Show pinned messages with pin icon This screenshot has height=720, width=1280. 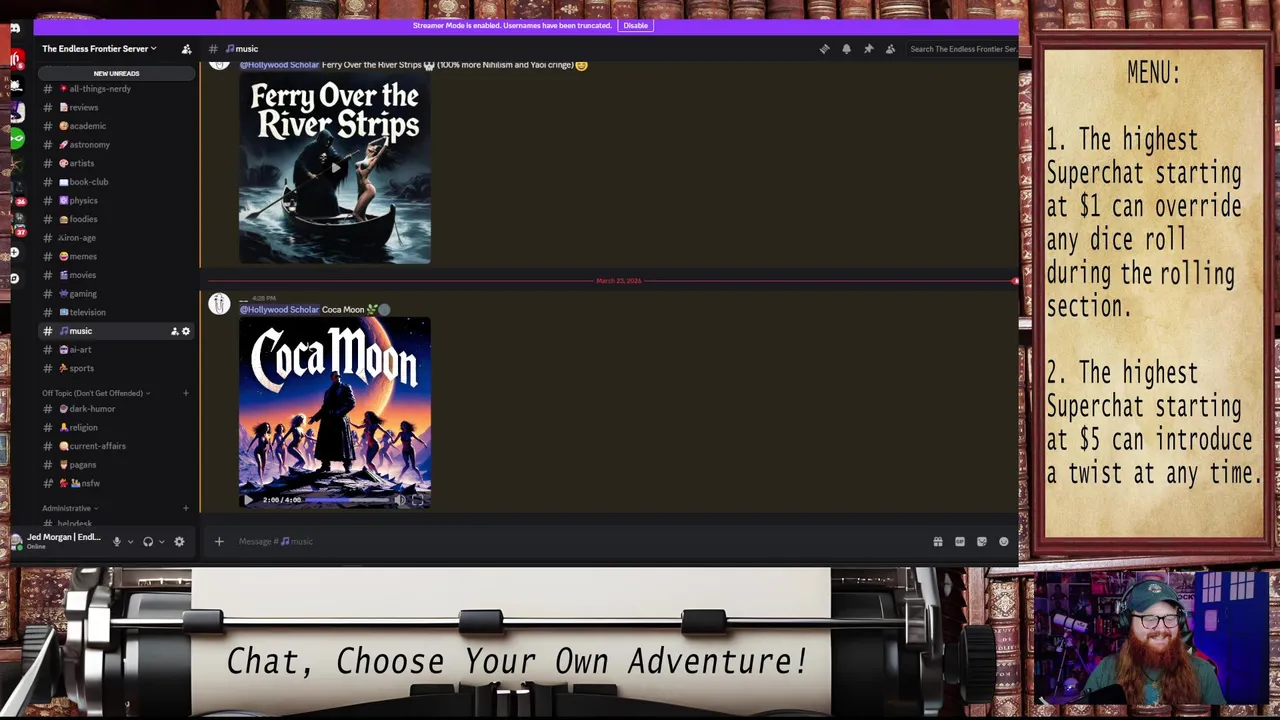point(868,49)
